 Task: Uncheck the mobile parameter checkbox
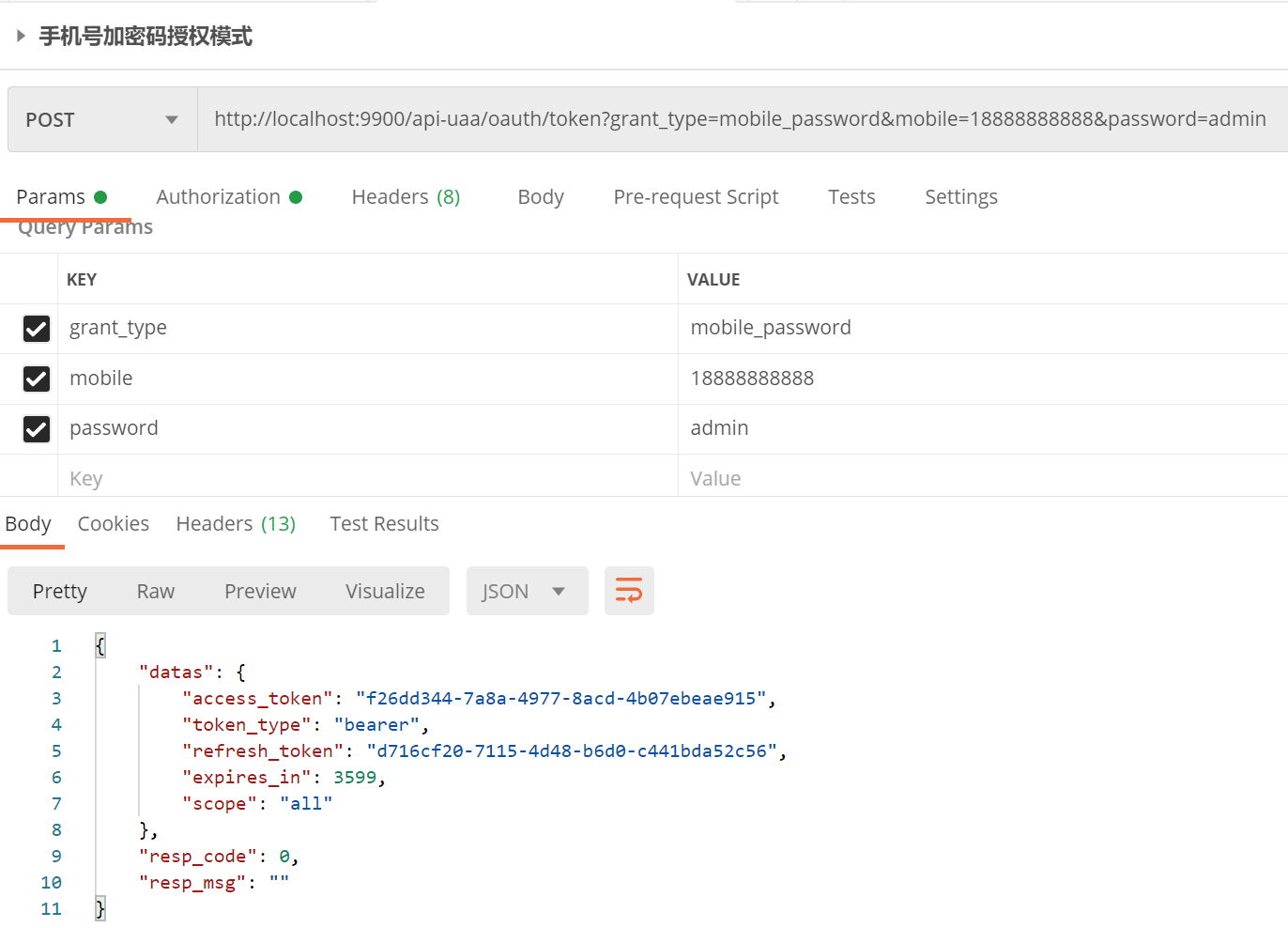pos(37,379)
